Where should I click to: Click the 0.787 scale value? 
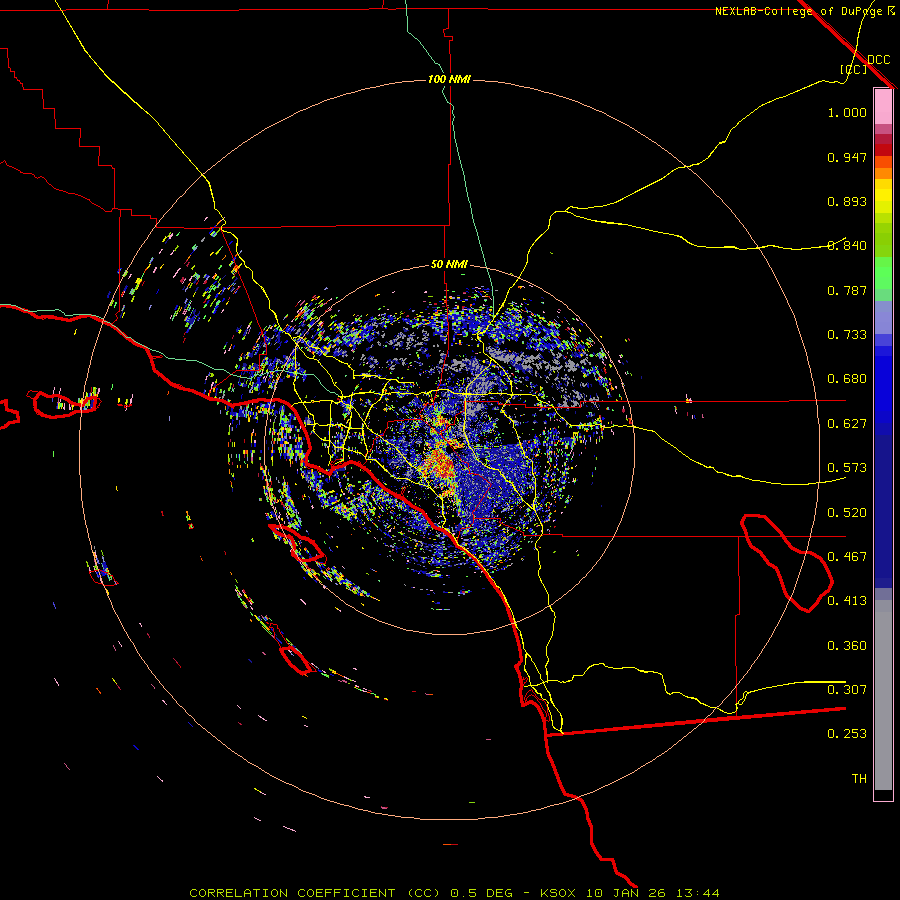tap(847, 290)
